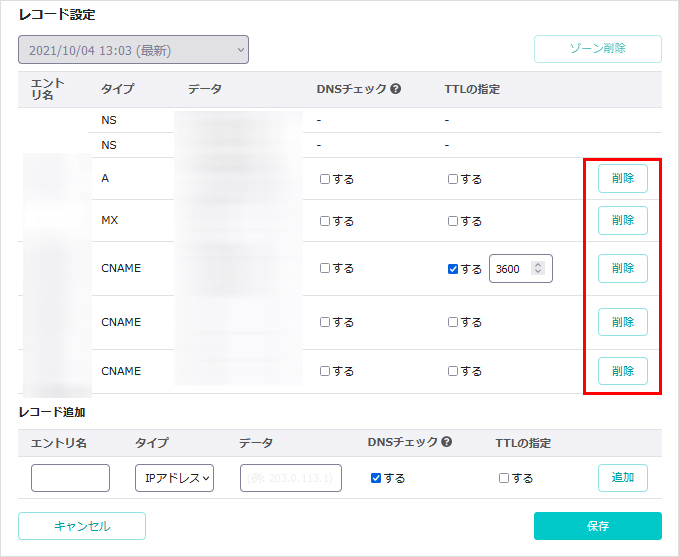The image size is (679, 557).
Task: Click the 追加 button to add record
Action: [622, 478]
